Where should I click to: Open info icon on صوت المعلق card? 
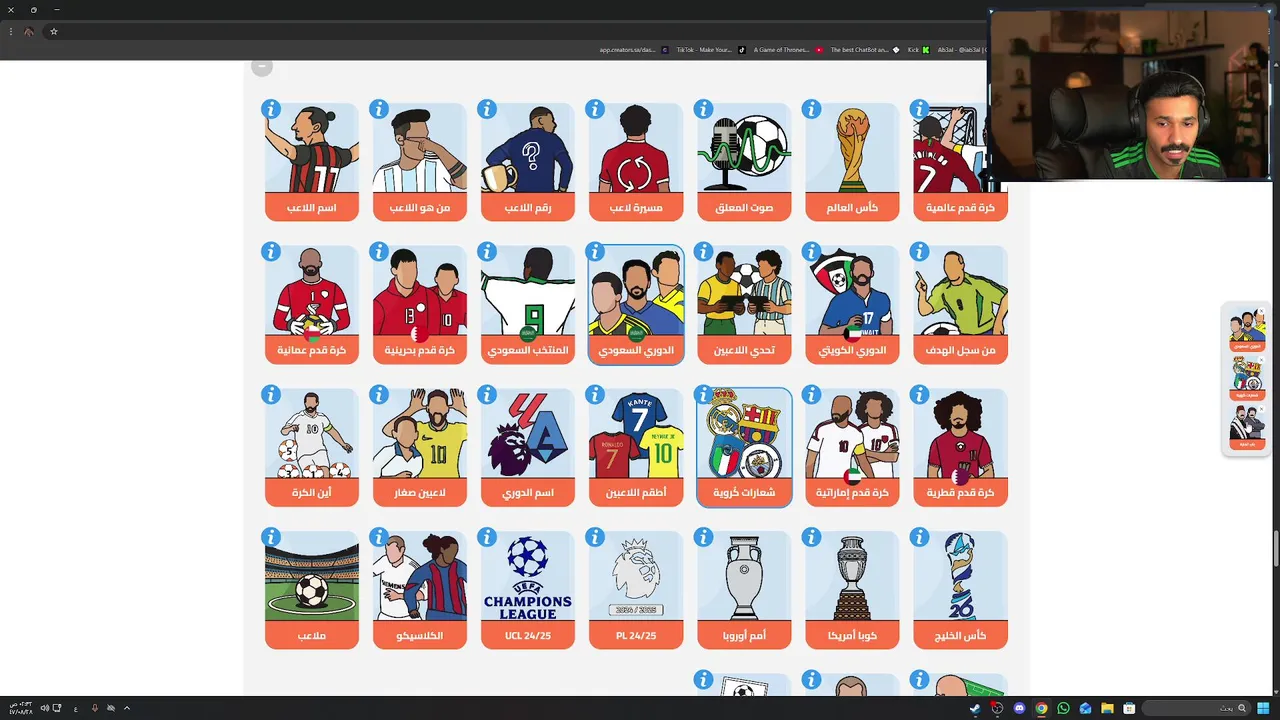[x=703, y=109]
